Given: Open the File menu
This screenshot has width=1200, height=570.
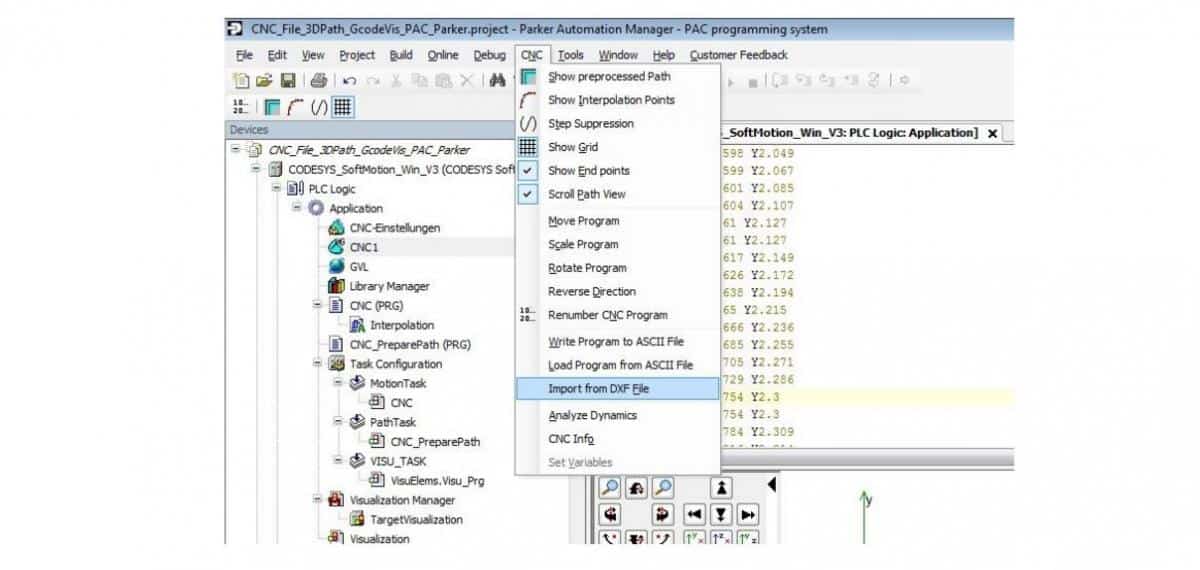Looking at the screenshot, I should [244, 55].
